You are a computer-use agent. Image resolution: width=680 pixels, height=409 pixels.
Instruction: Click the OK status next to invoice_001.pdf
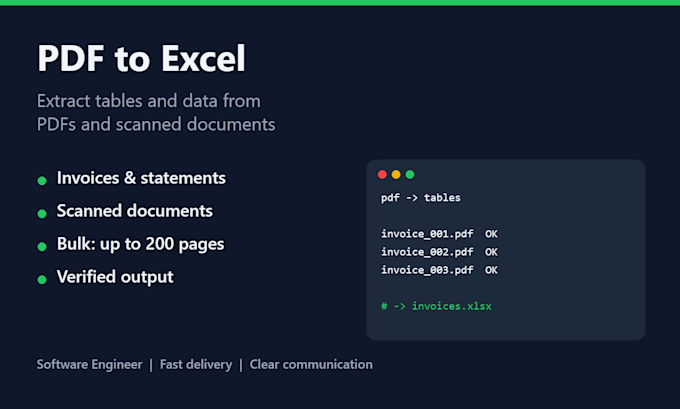click(x=491, y=234)
